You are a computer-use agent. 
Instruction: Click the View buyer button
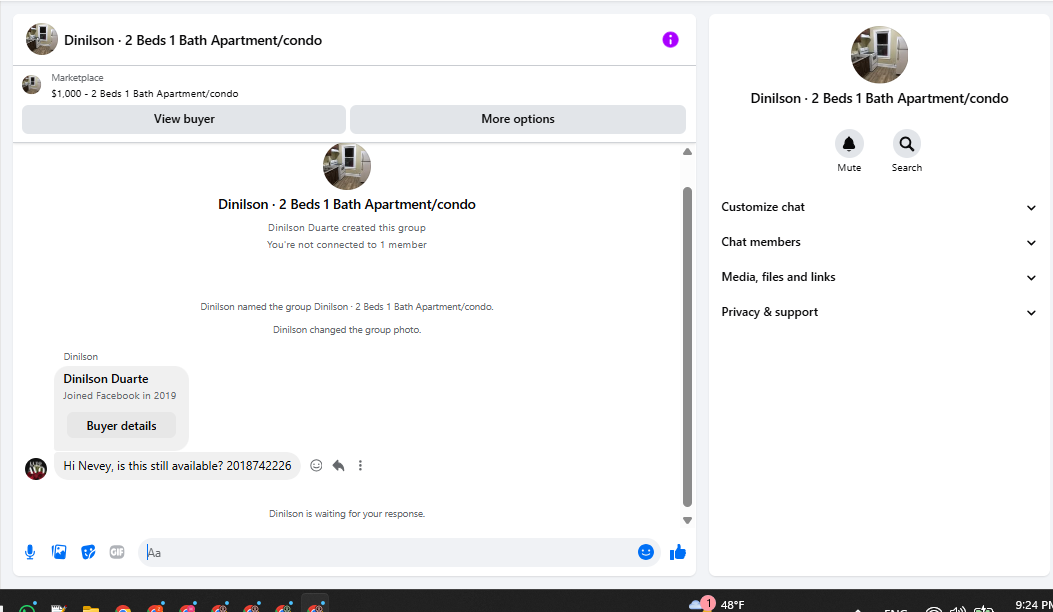tap(184, 119)
